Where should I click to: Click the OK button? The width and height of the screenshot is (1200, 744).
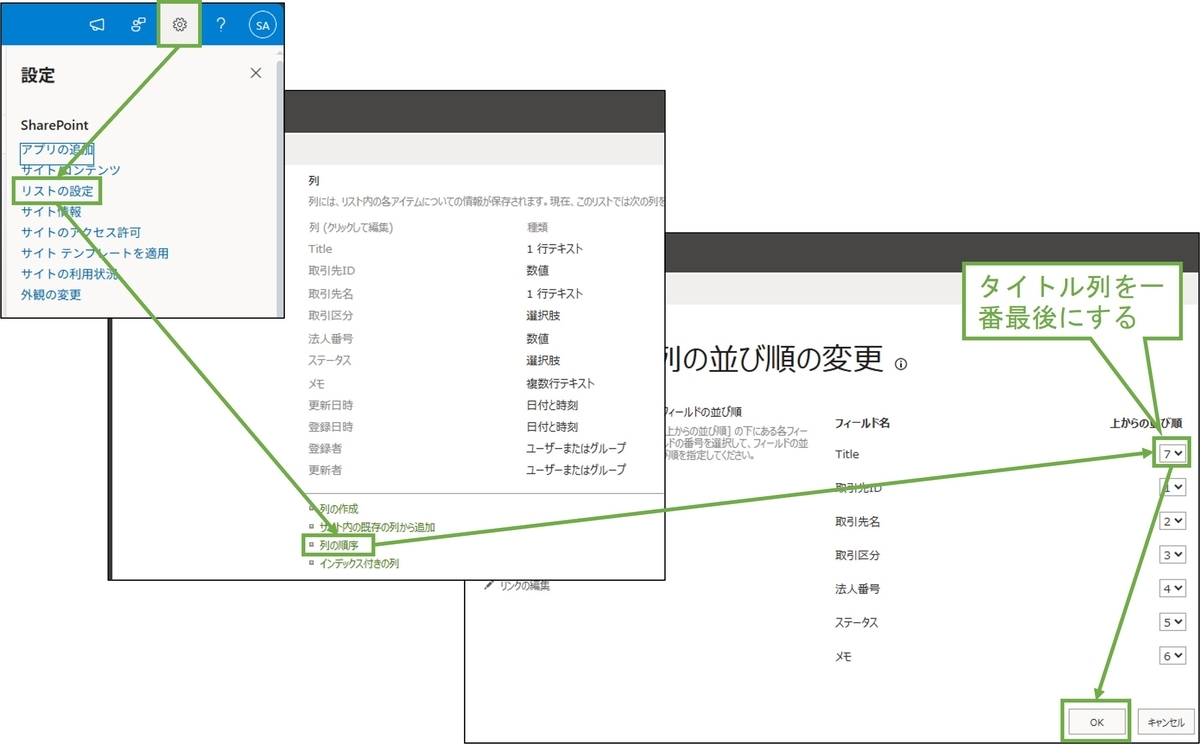click(1096, 721)
